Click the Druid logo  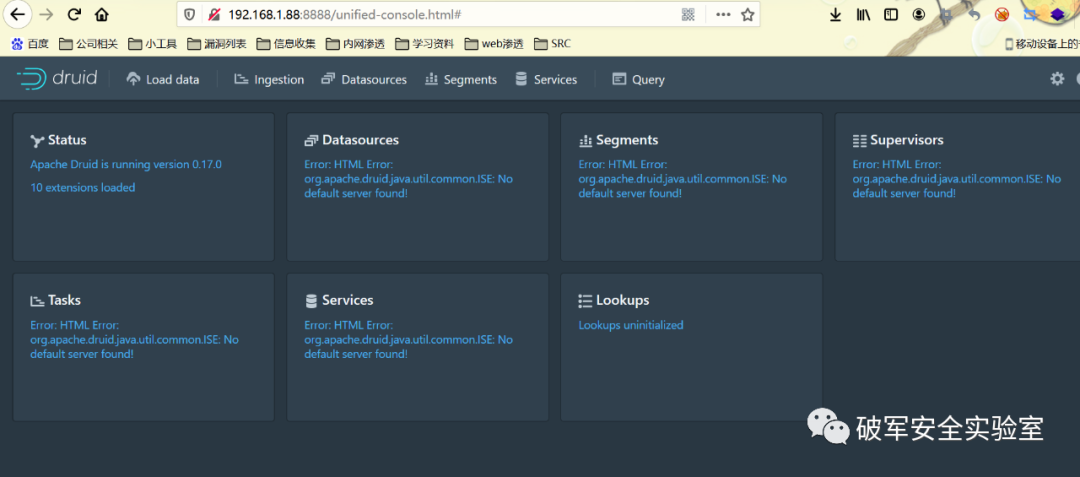(57, 79)
